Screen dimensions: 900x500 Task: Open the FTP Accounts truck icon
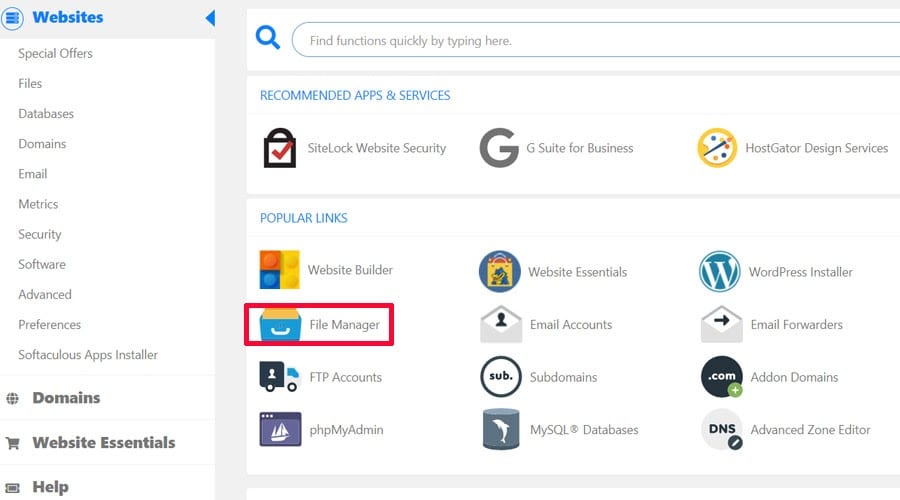(280, 377)
